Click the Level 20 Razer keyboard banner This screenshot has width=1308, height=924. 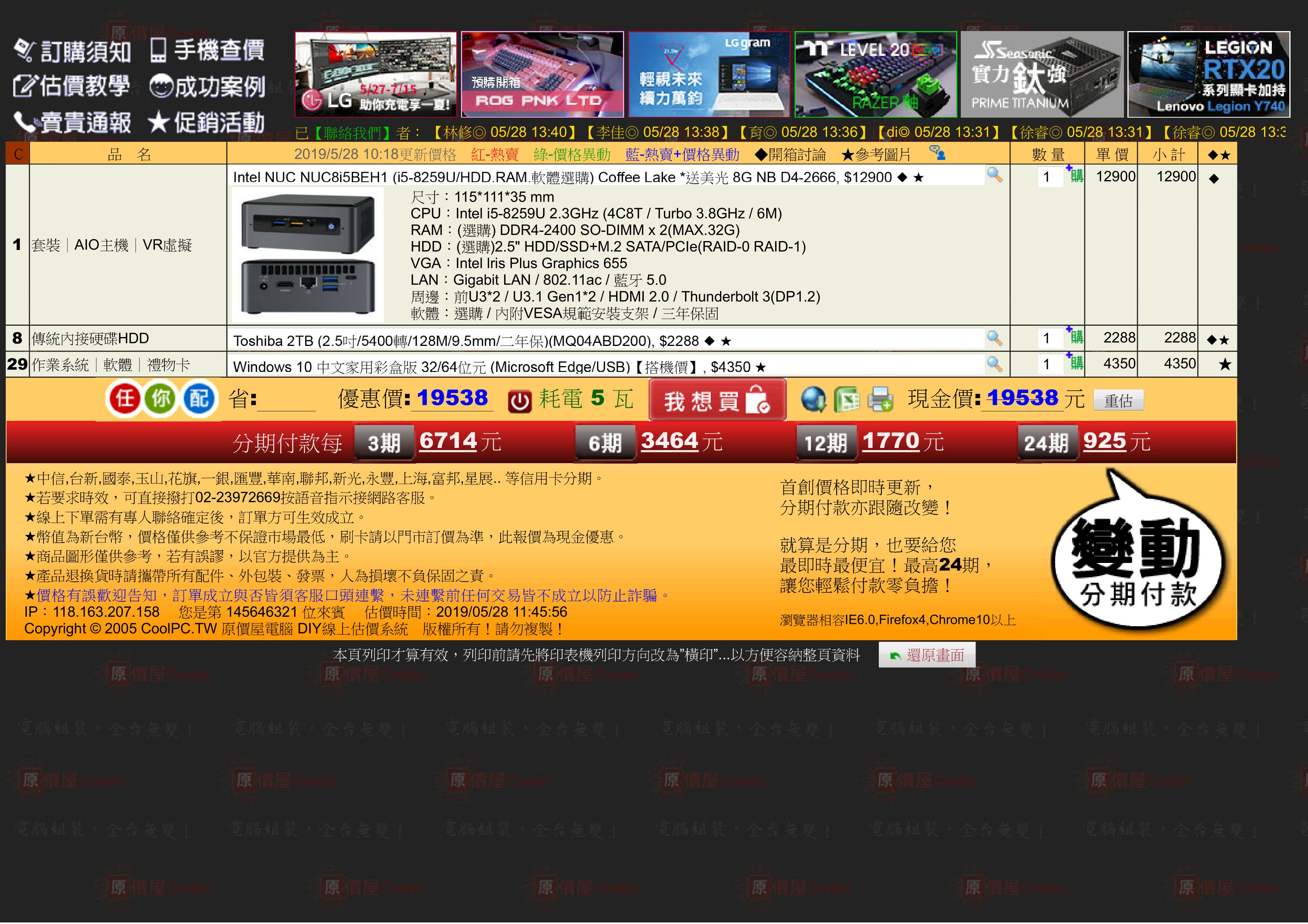[x=876, y=74]
